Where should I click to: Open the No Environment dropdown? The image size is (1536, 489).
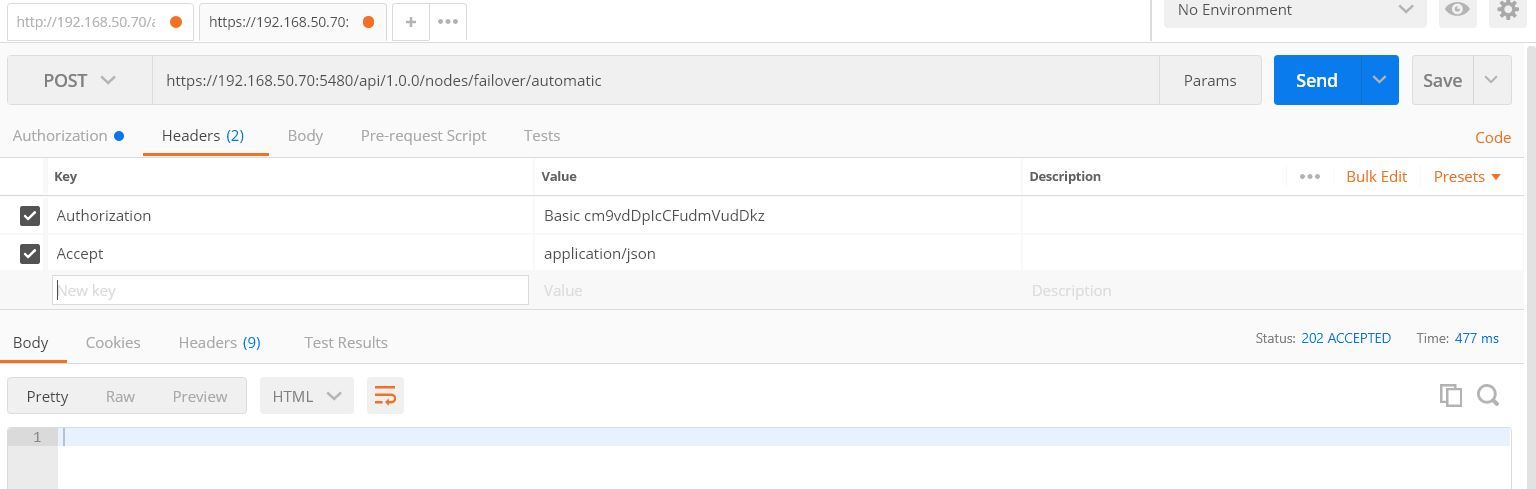point(1295,10)
